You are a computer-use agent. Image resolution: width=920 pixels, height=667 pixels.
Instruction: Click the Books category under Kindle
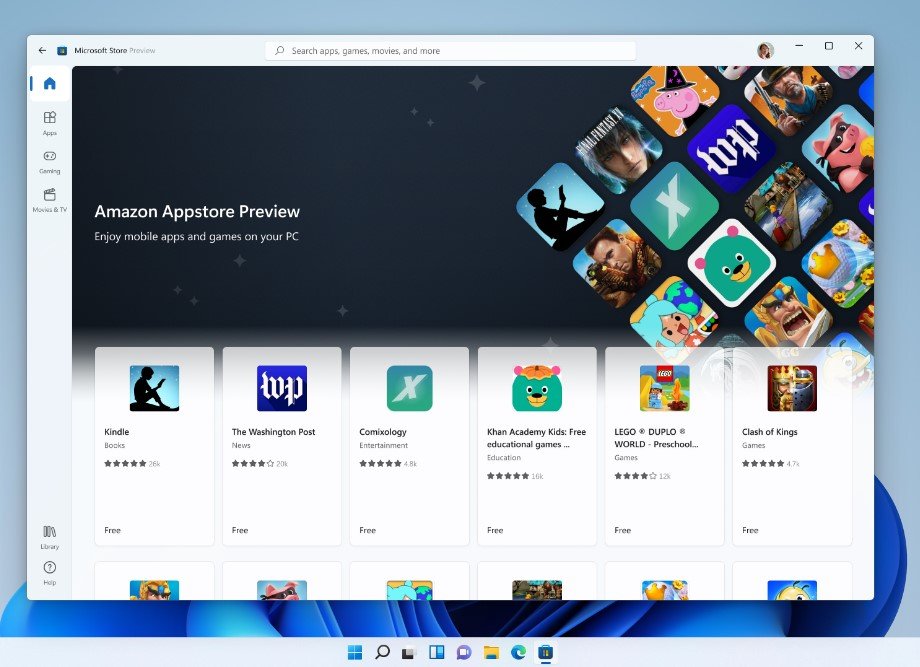(114, 445)
